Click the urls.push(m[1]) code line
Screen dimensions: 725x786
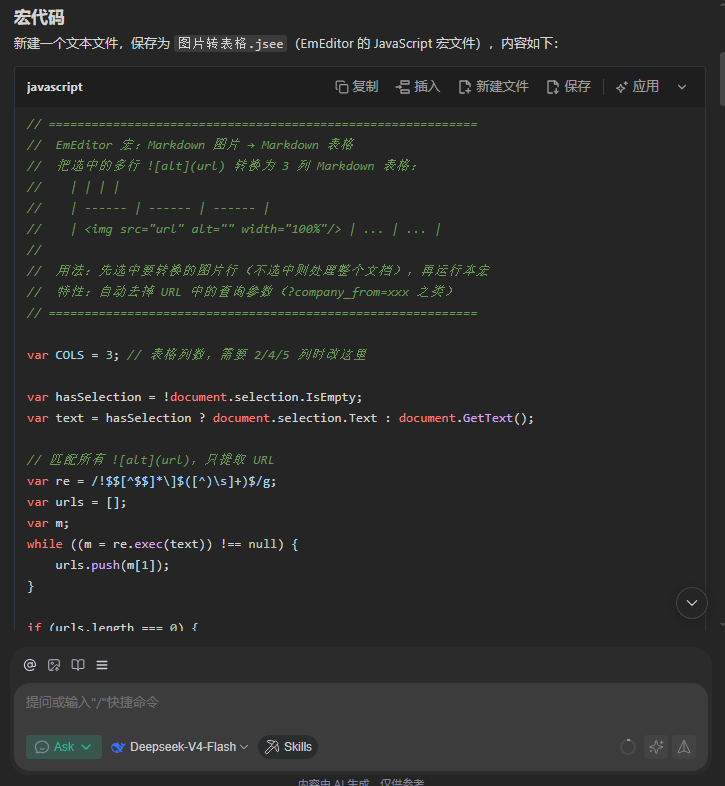112,565
